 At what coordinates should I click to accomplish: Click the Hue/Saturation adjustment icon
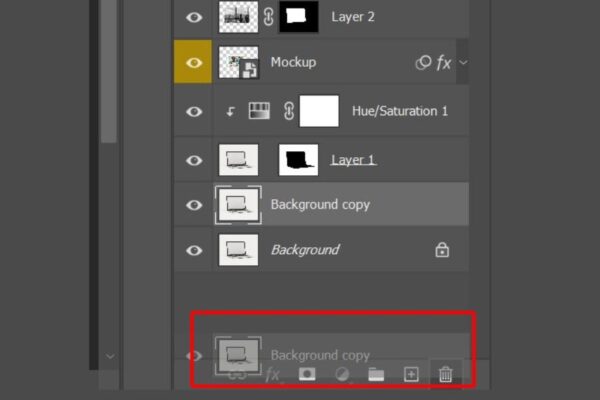(x=259, y=111)
